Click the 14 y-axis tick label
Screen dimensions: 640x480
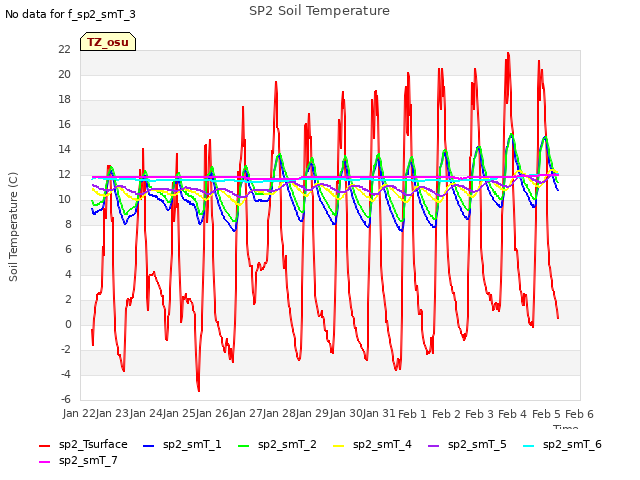coord(64,149)
